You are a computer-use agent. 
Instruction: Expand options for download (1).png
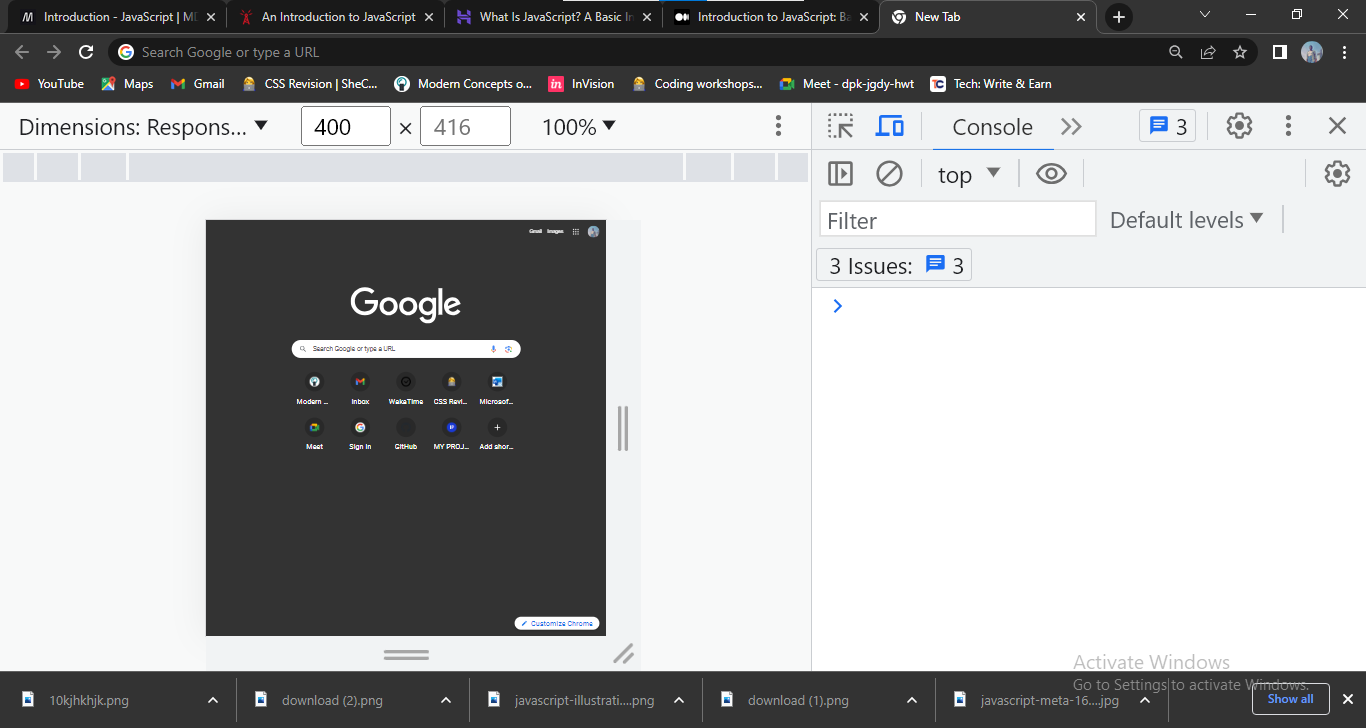tap(912, 700)
